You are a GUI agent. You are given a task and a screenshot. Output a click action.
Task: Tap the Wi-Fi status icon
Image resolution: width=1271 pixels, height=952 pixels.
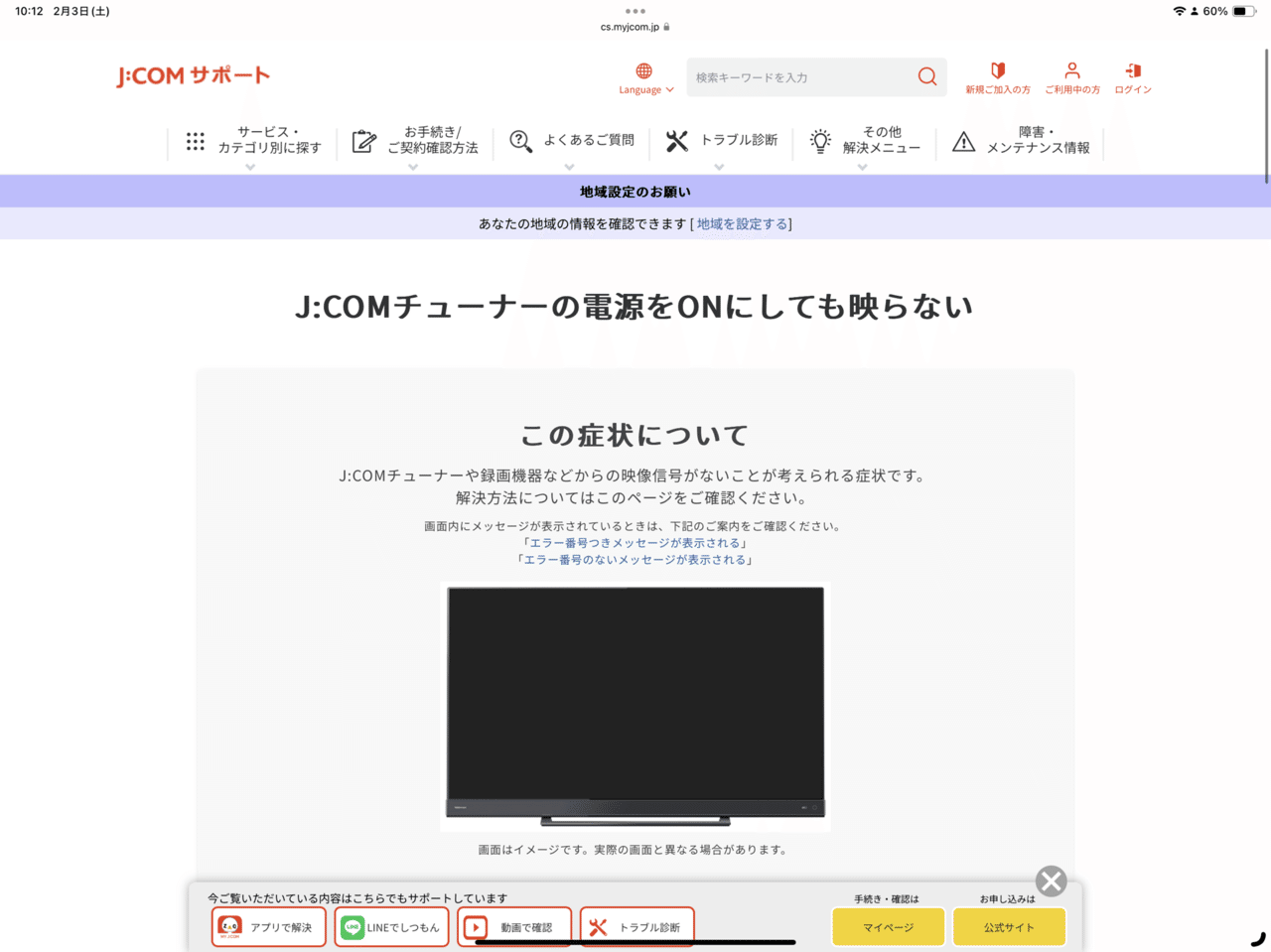click(x=1180, y=11)
